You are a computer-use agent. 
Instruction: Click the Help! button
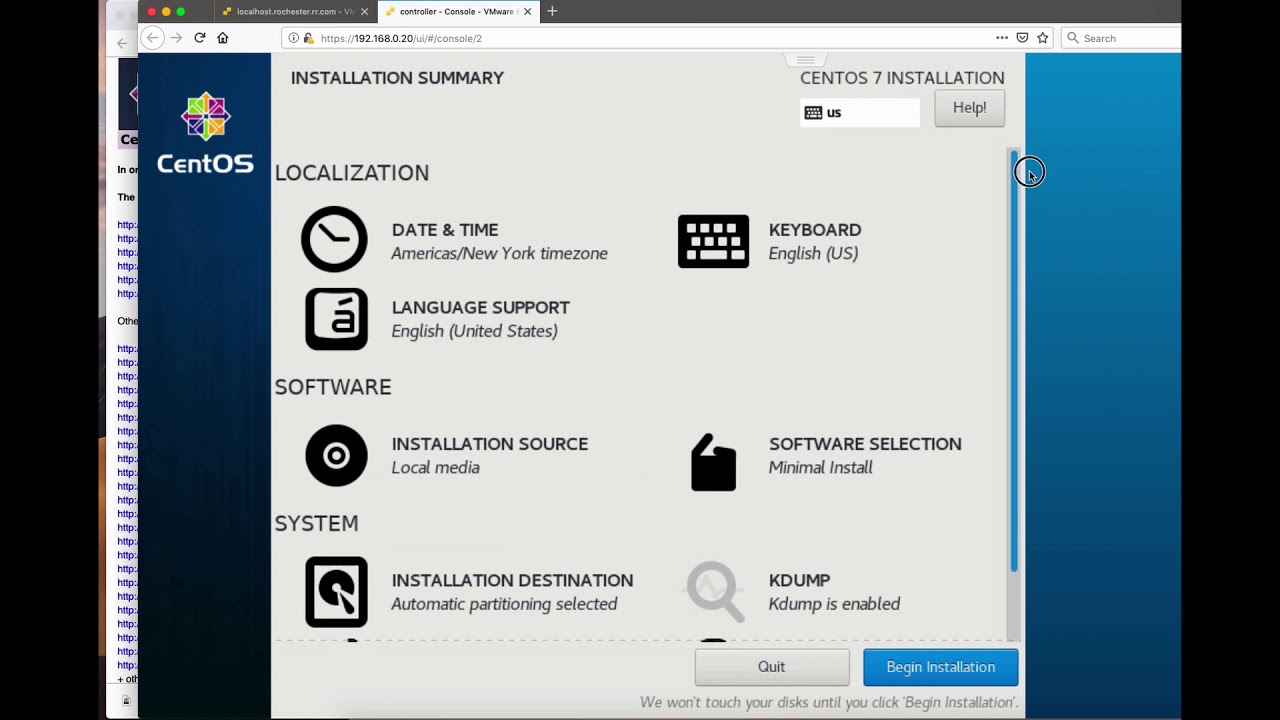[969, 108]
